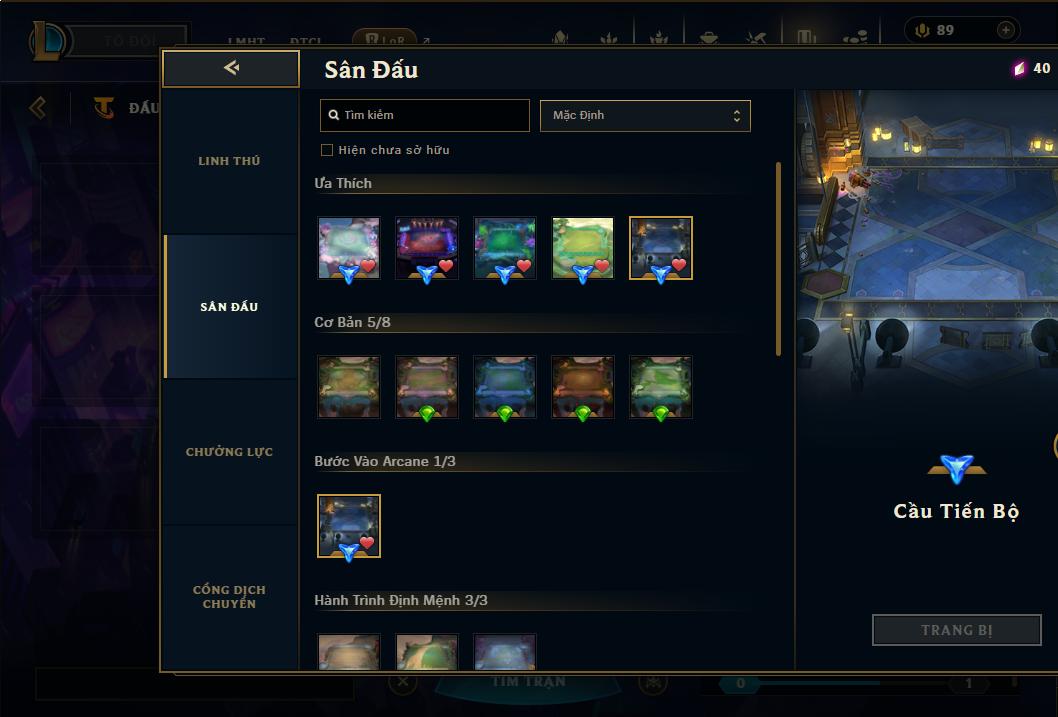Click the double chevron collapse icon at left

(38, 108)
